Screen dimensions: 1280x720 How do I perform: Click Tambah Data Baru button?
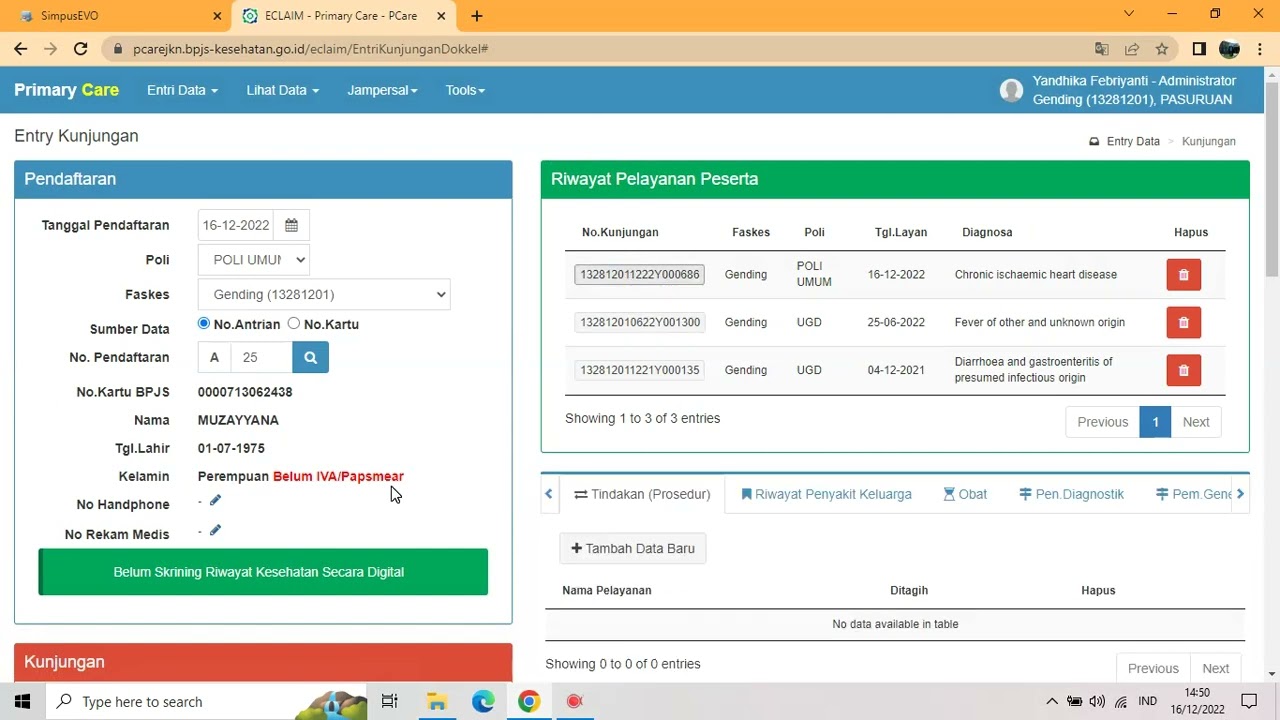633,548
